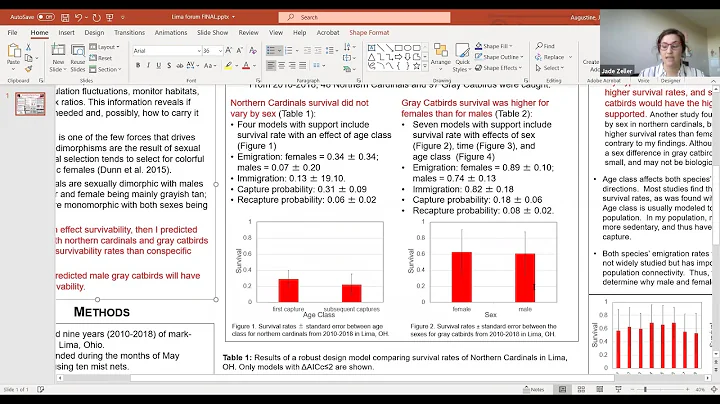
Task: Select the Format Painter icon
Action: click(x=28, y=69)
